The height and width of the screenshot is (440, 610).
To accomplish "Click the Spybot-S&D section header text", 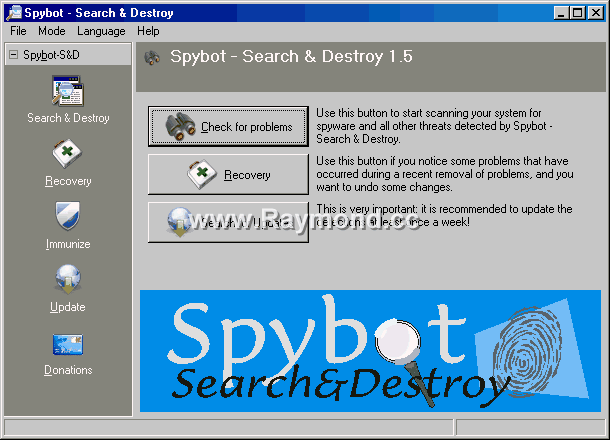I will point(51,55).
